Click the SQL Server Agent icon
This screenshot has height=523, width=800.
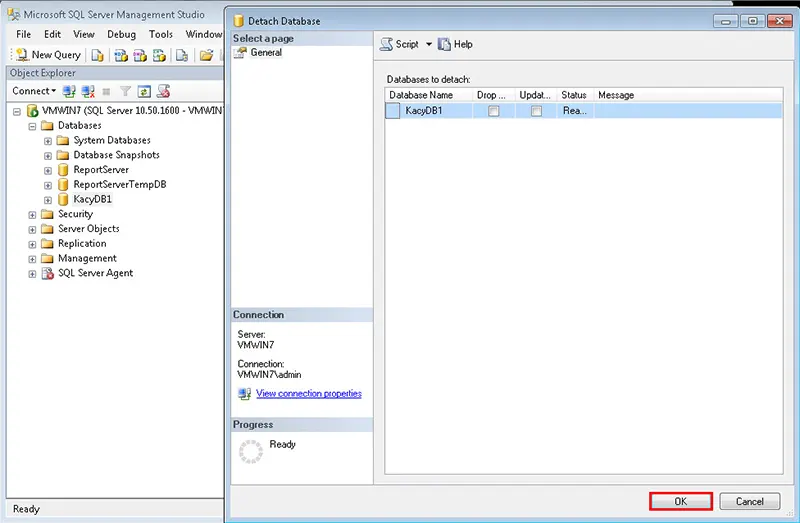pos(47,273)
